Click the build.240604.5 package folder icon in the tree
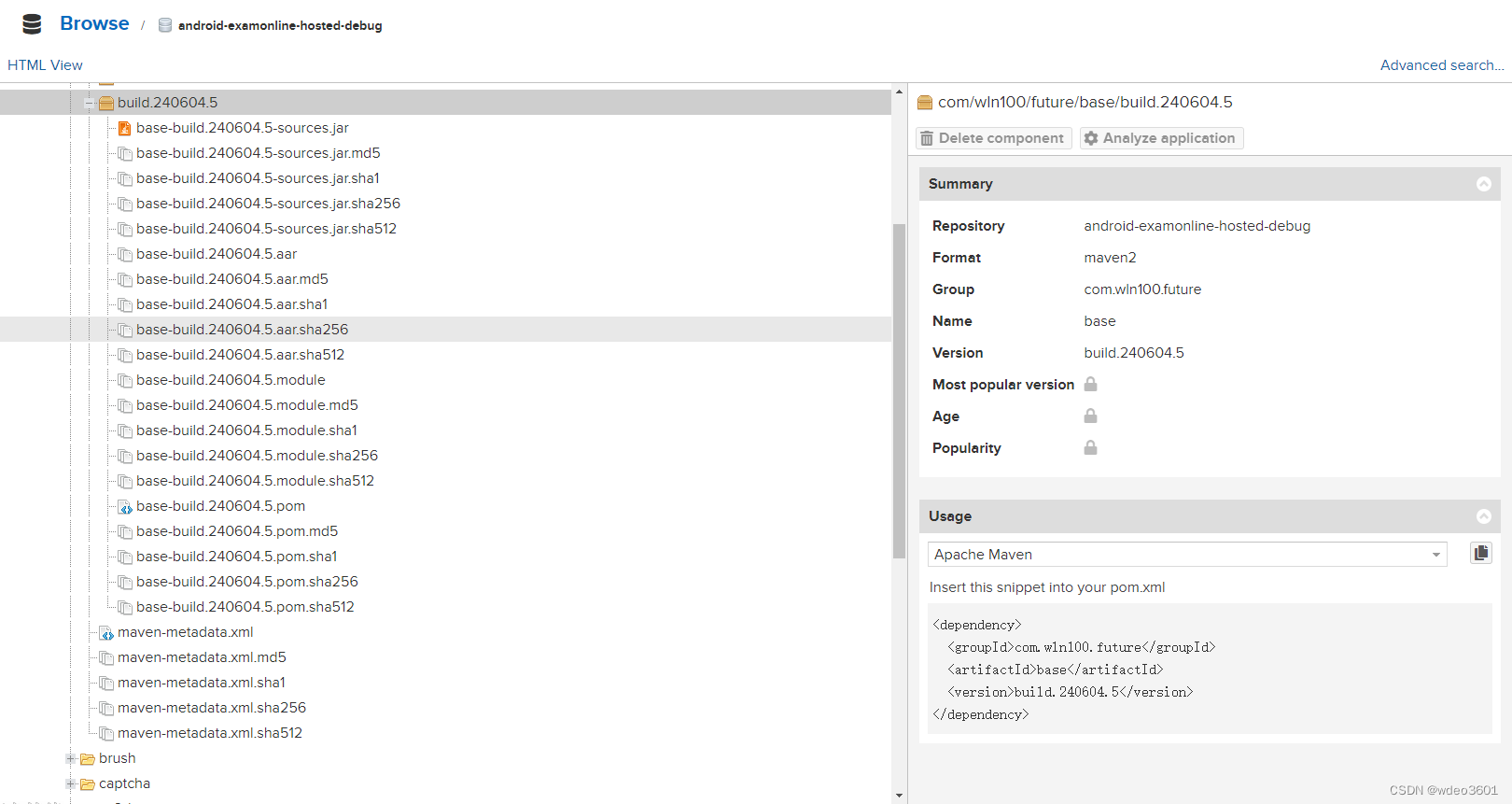Image resolution: width=1512 pixels, height=804 pixels. coord(106,103)
